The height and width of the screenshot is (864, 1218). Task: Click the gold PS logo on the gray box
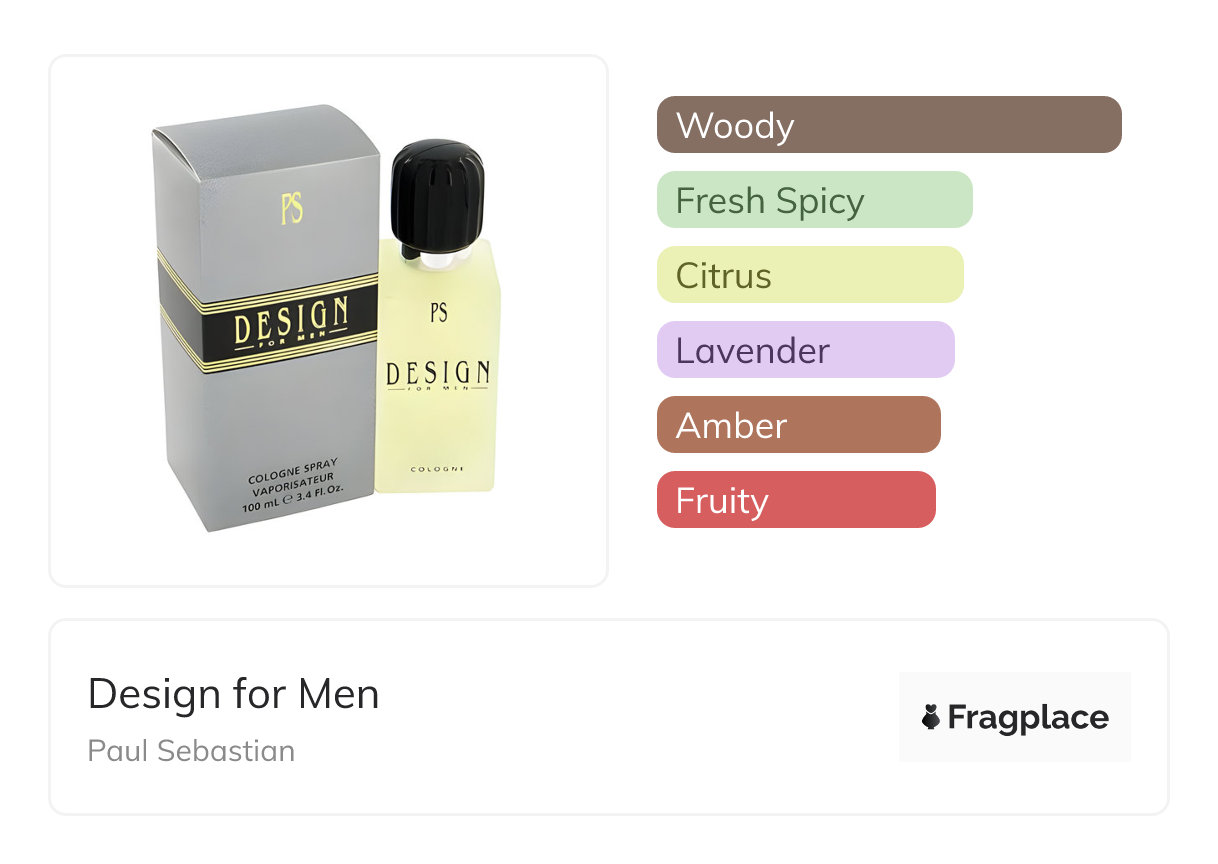[x=292, y=207]
